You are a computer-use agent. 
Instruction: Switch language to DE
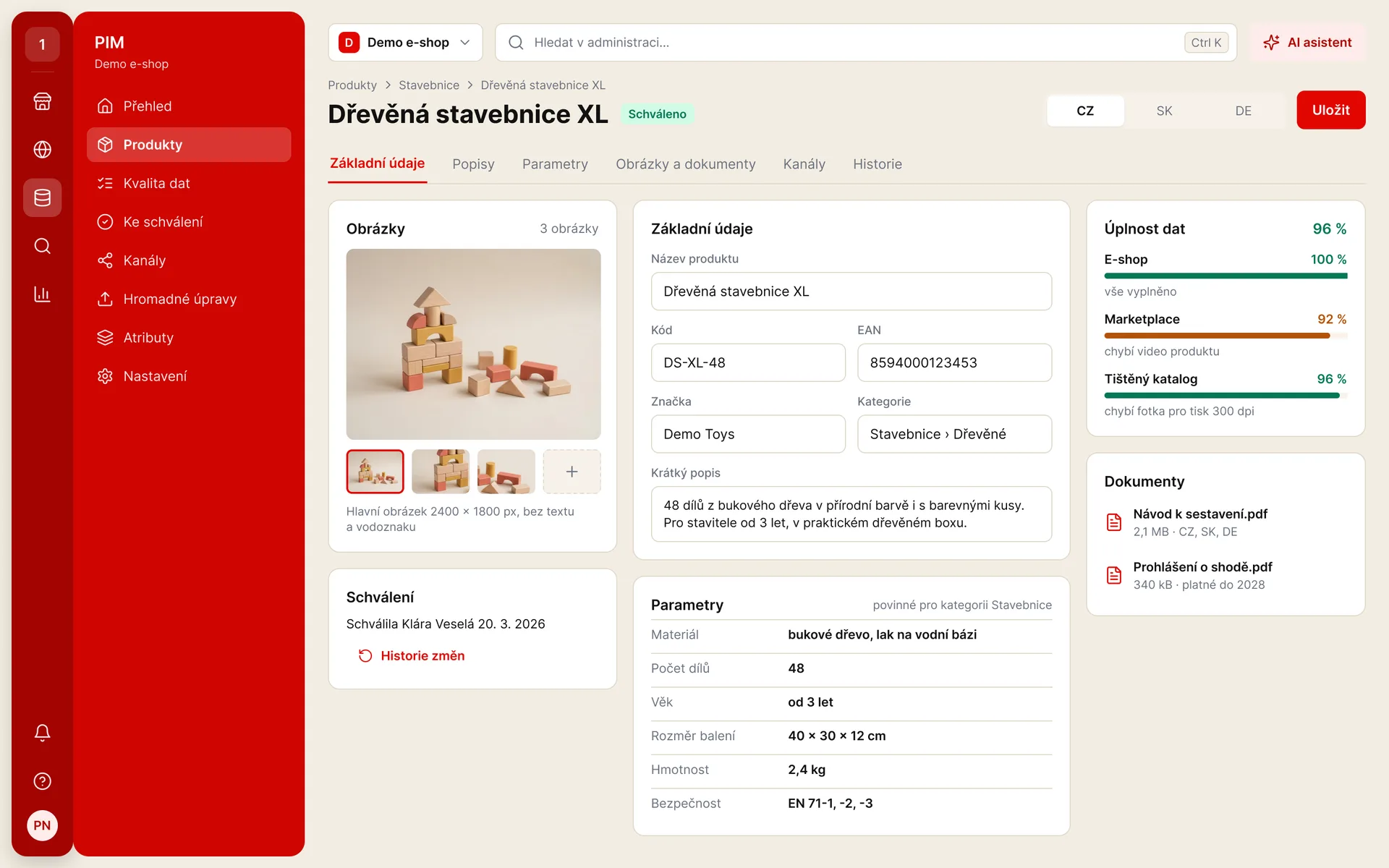pos(1243,111)
